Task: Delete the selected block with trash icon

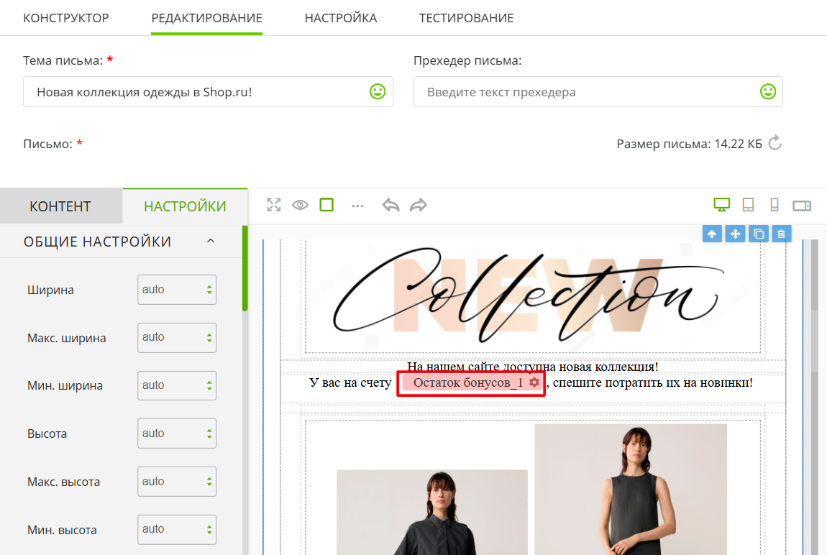Action: tap(782, 233)
